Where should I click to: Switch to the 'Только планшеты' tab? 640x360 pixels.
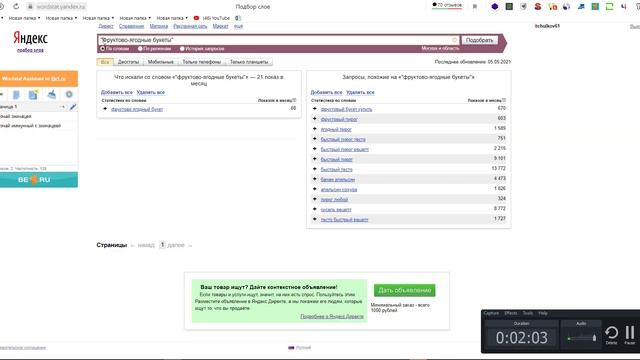coord(249,62)
